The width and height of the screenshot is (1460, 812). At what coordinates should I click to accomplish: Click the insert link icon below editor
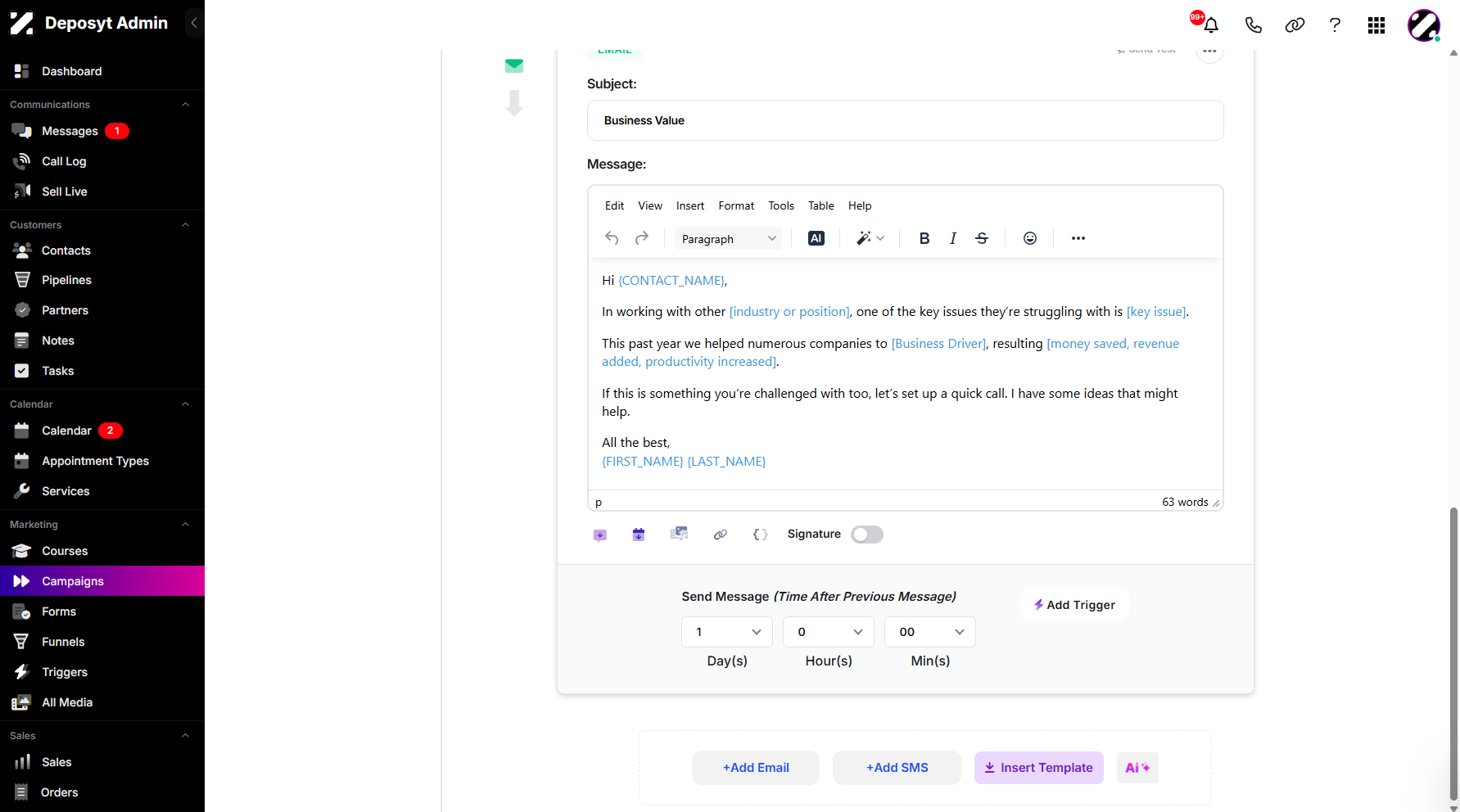click(x=721, y=535)
